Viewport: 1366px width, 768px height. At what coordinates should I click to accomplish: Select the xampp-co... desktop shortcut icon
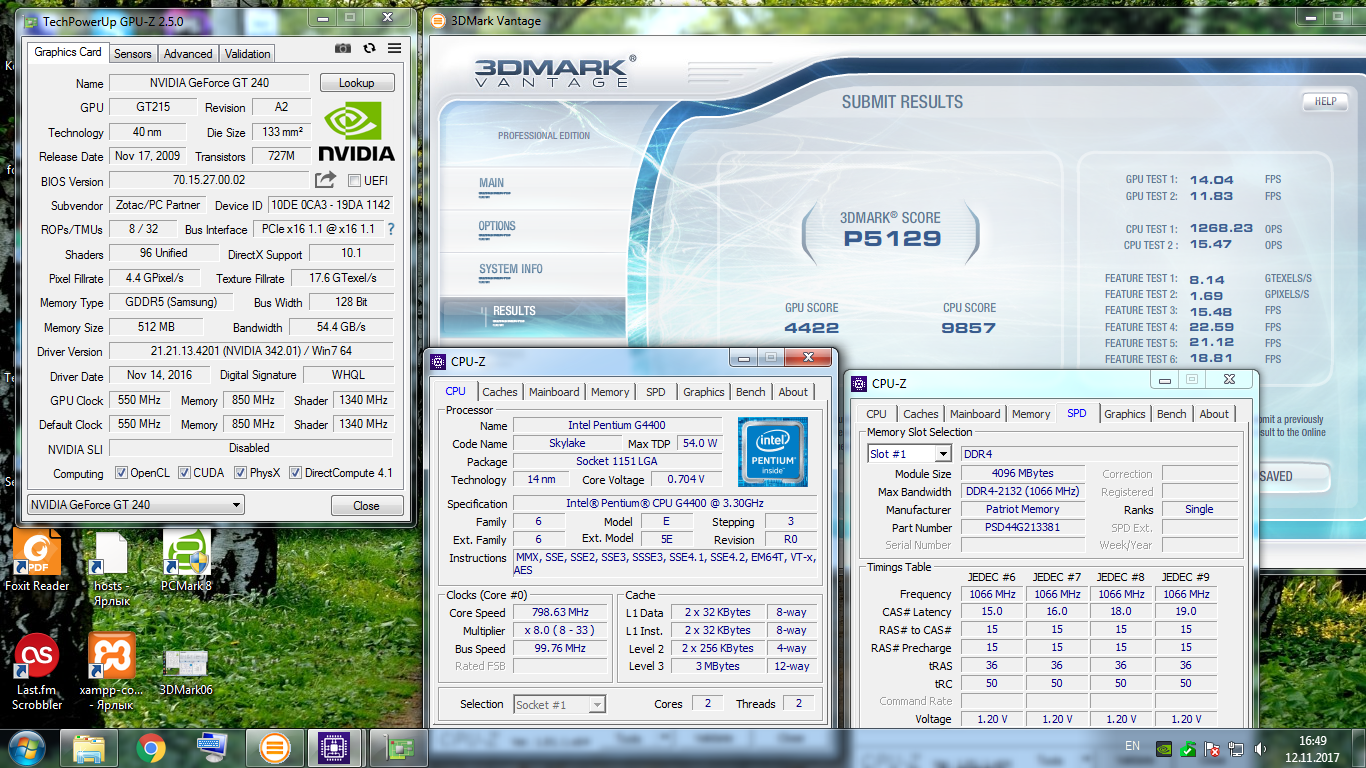[x=111, y=672]
